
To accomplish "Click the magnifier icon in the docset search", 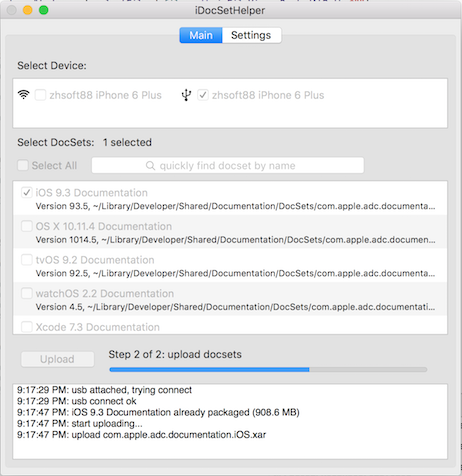I will 150,166.
